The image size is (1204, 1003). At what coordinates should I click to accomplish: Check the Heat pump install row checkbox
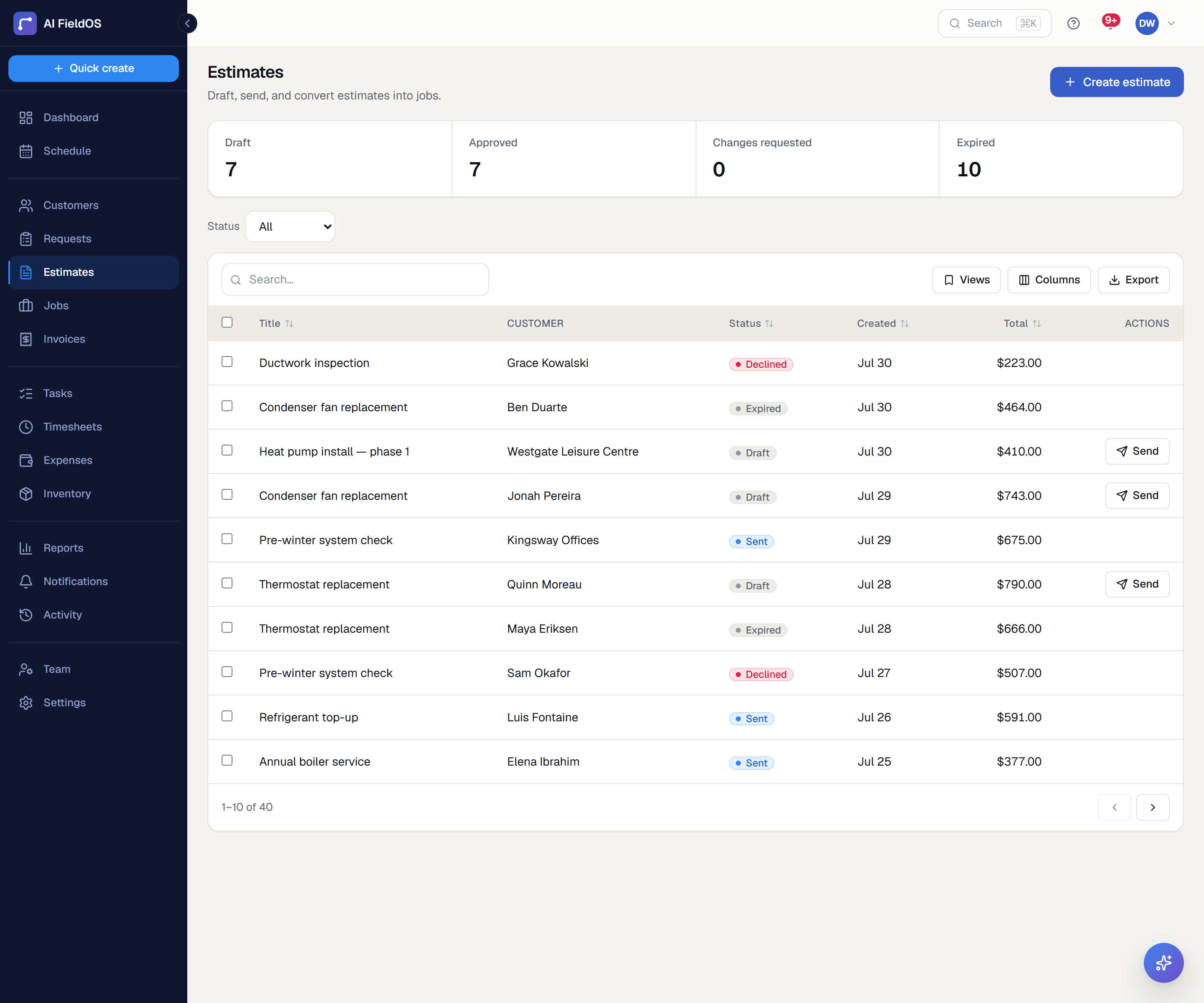click(227, 450)
